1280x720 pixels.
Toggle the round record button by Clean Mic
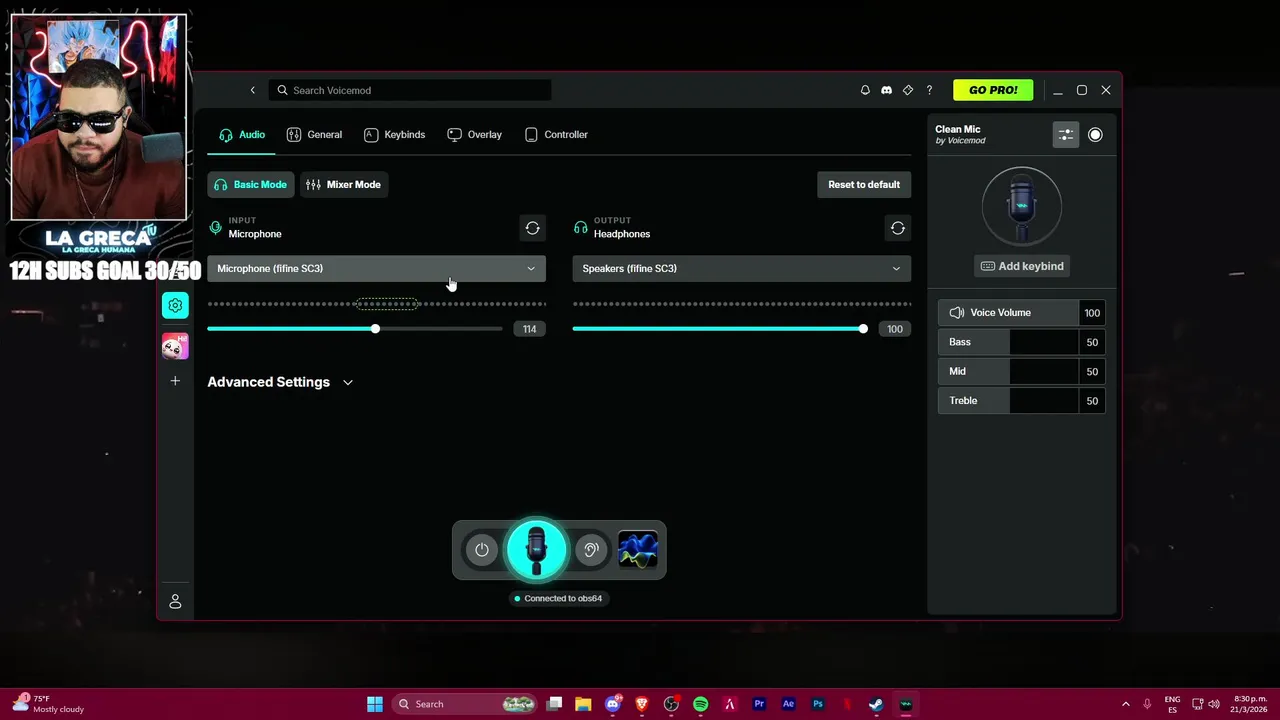1095,135
